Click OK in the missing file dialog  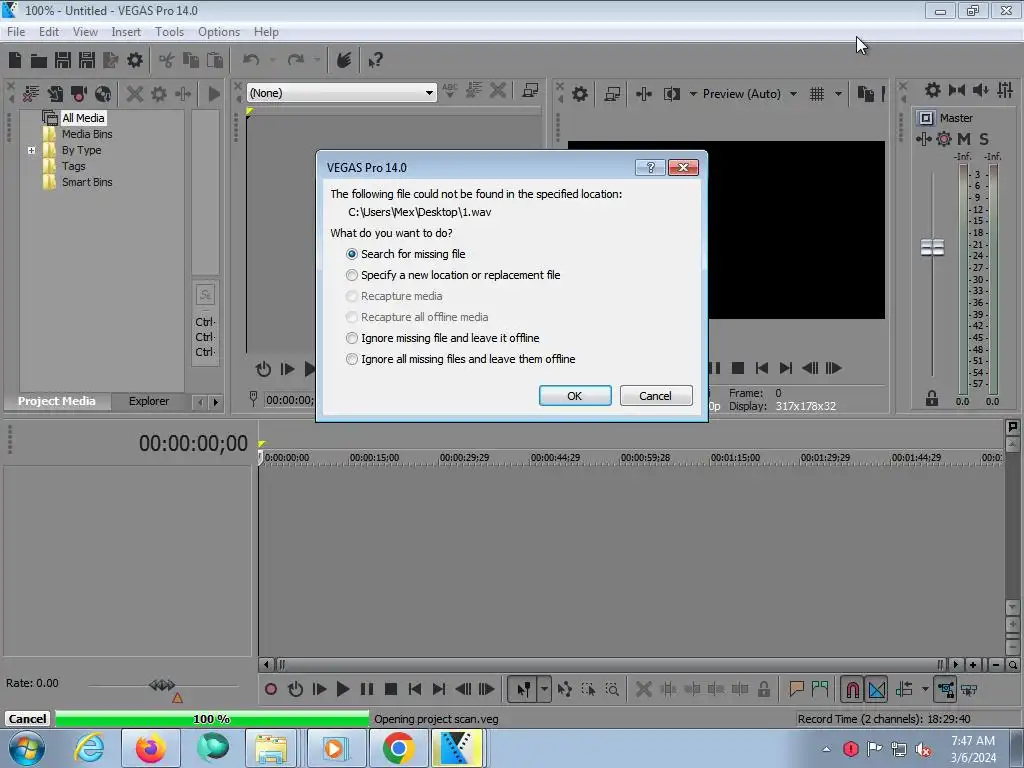click(x=575, y=396)
